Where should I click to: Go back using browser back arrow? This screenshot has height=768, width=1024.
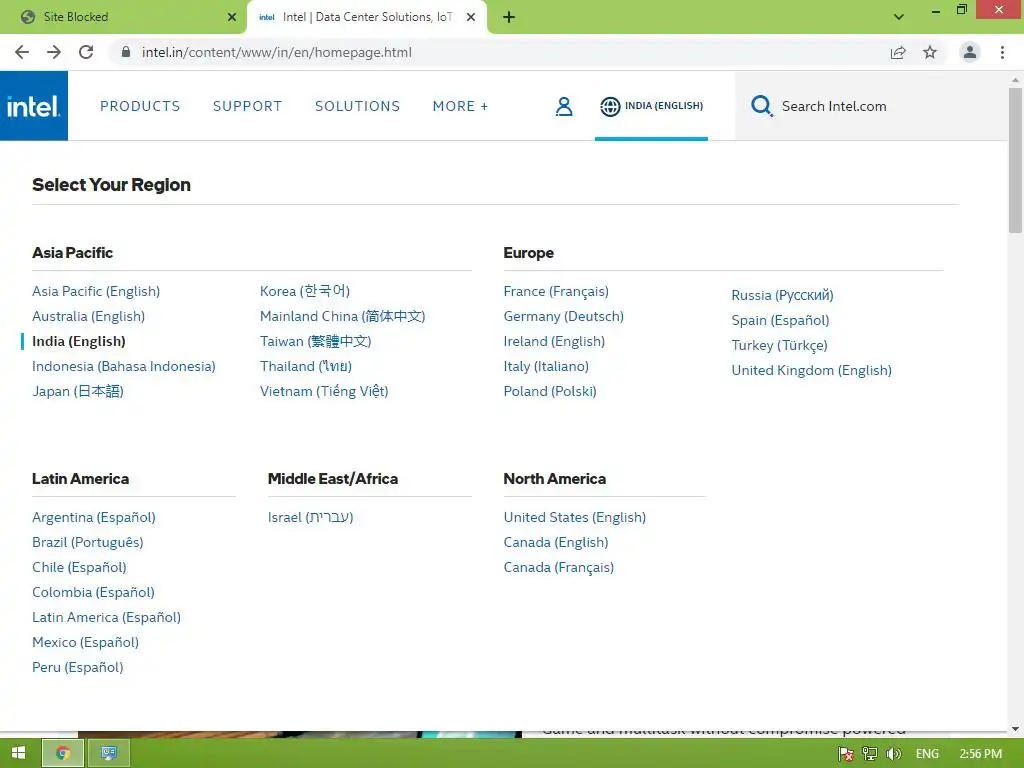pos(22,52)
